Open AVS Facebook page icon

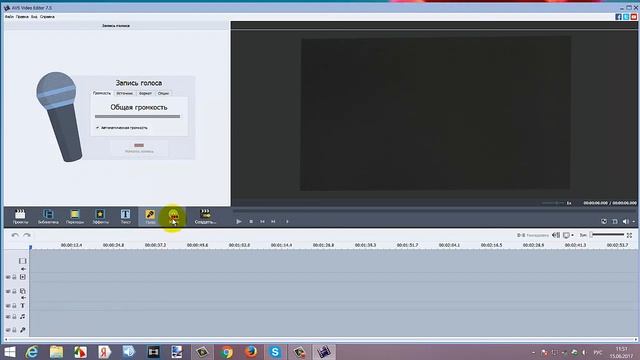pyautogui.click(x=618, y=17)
